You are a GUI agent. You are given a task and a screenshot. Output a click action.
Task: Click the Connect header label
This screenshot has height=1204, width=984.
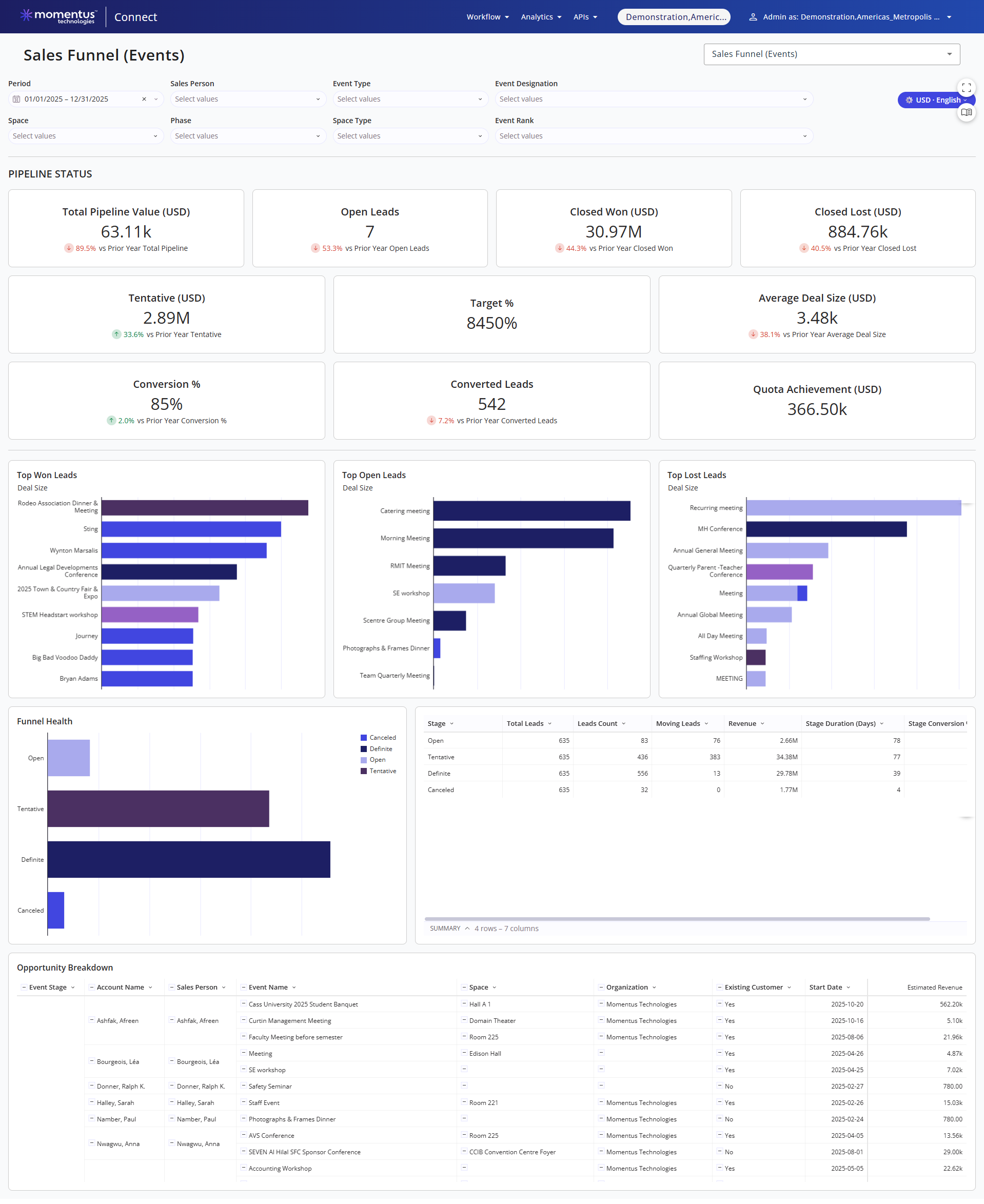(135, 17)
